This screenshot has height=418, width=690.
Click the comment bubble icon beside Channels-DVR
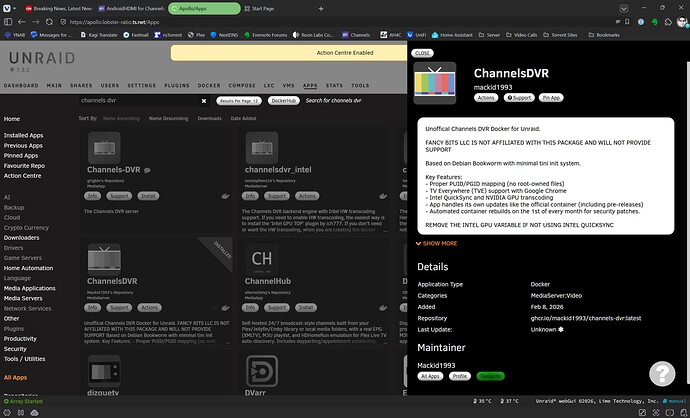click(x=147, y=170)
